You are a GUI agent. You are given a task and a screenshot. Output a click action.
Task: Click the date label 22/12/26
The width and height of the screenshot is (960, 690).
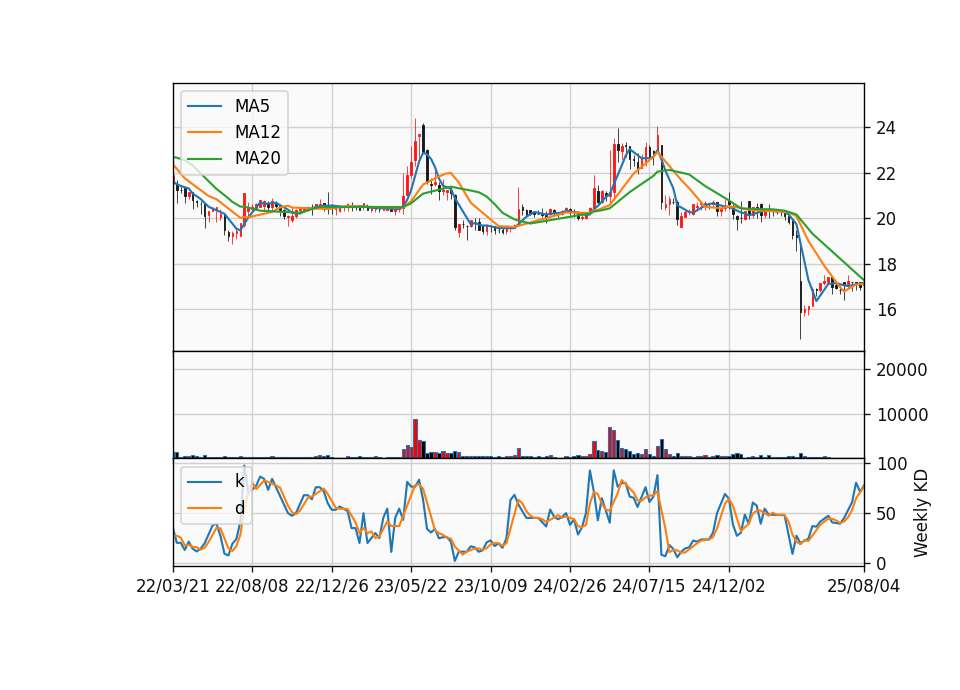pos(332,586)
